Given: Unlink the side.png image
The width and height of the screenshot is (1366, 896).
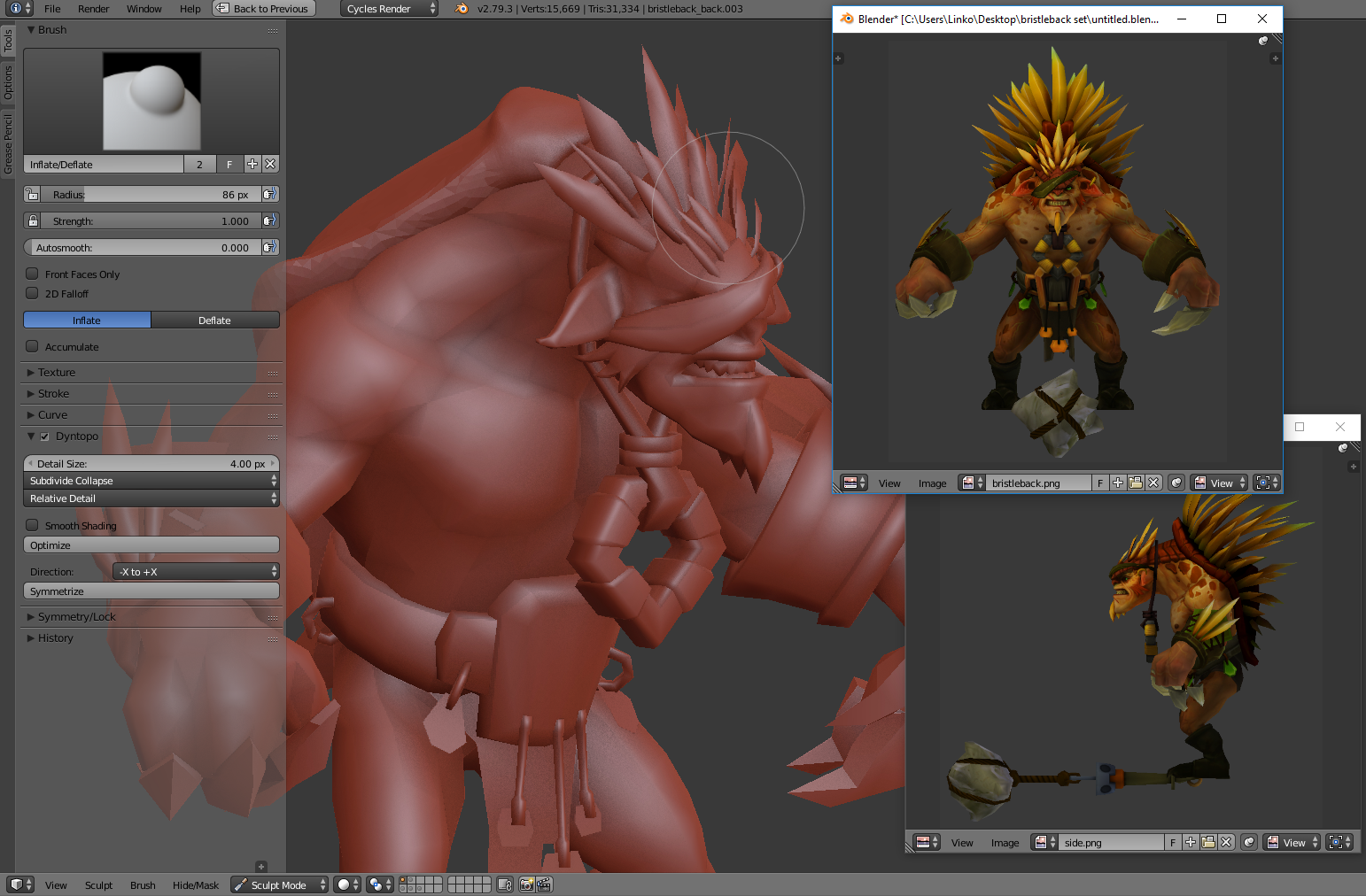Looking at the screenshot, I should 1226,842.
